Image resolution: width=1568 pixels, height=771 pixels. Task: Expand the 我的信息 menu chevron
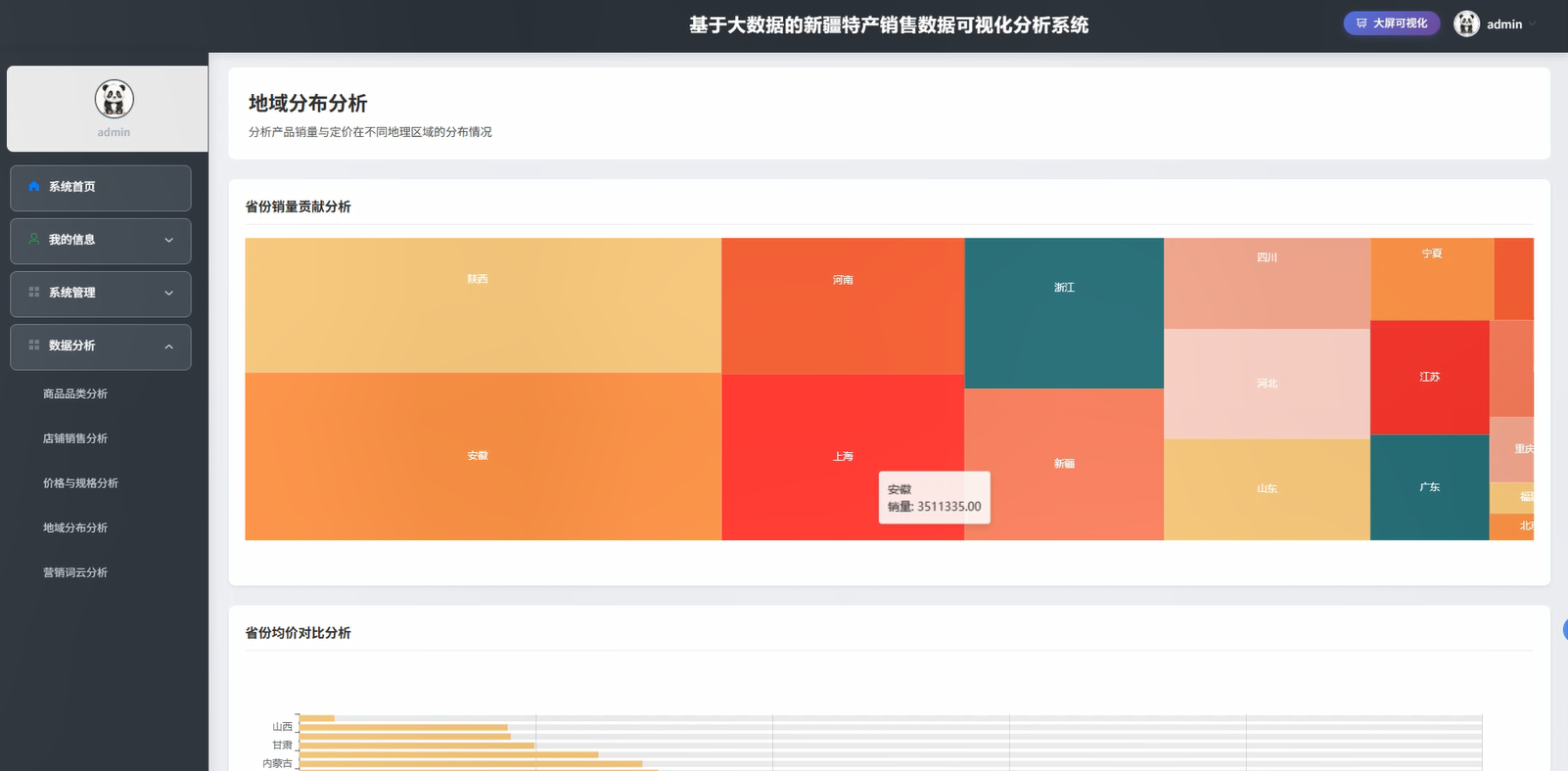point(168,240)
